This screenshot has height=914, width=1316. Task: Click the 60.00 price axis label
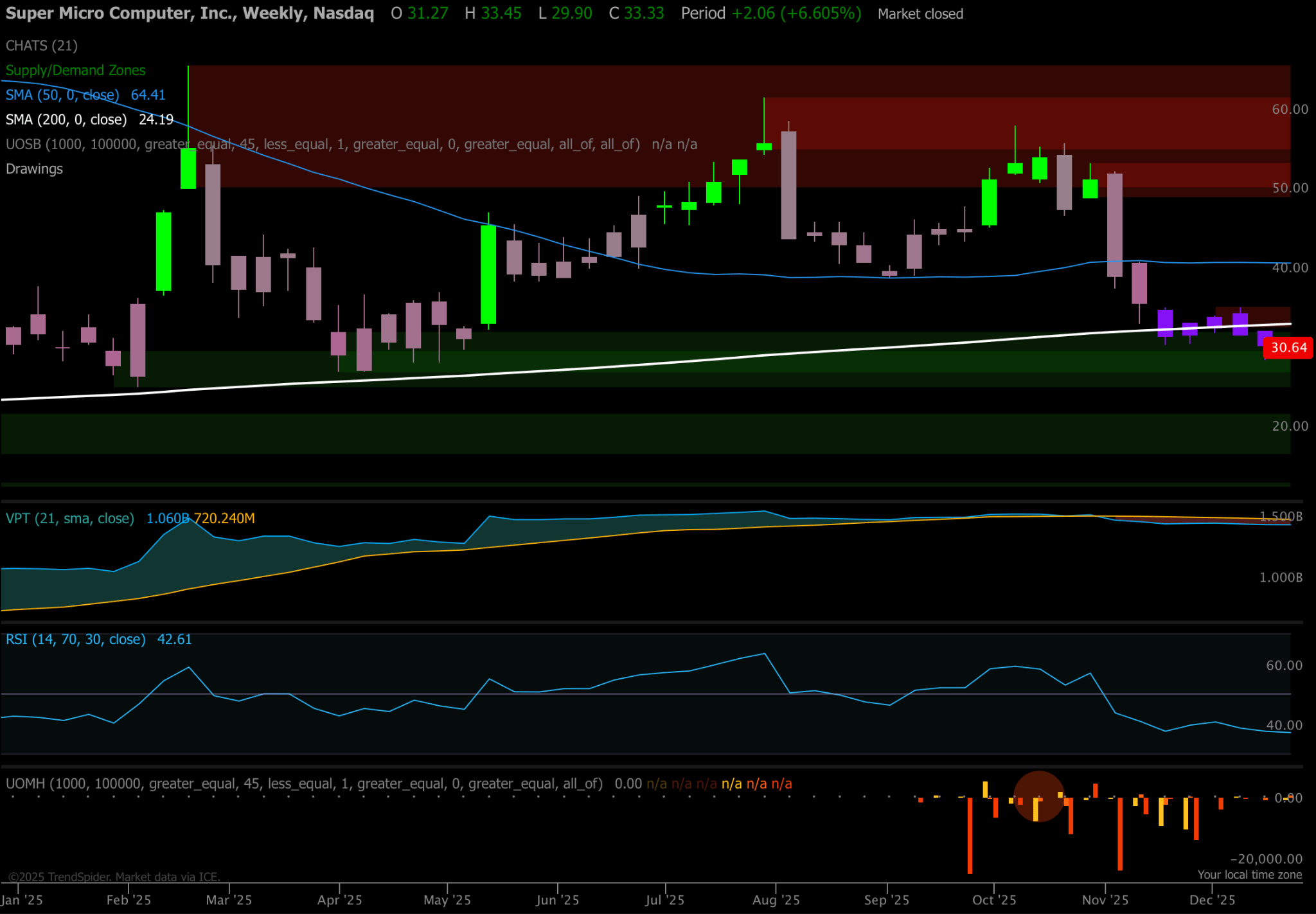pos(1290,109)
